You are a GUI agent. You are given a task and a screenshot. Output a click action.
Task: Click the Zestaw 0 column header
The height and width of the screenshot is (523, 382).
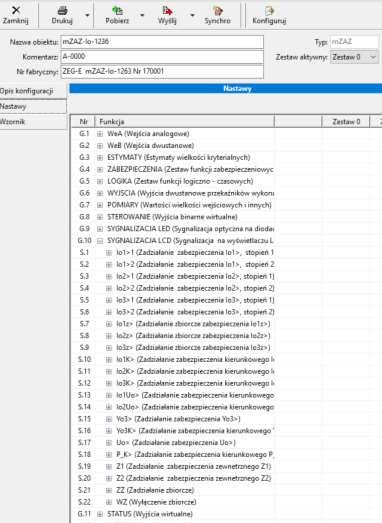346,122
